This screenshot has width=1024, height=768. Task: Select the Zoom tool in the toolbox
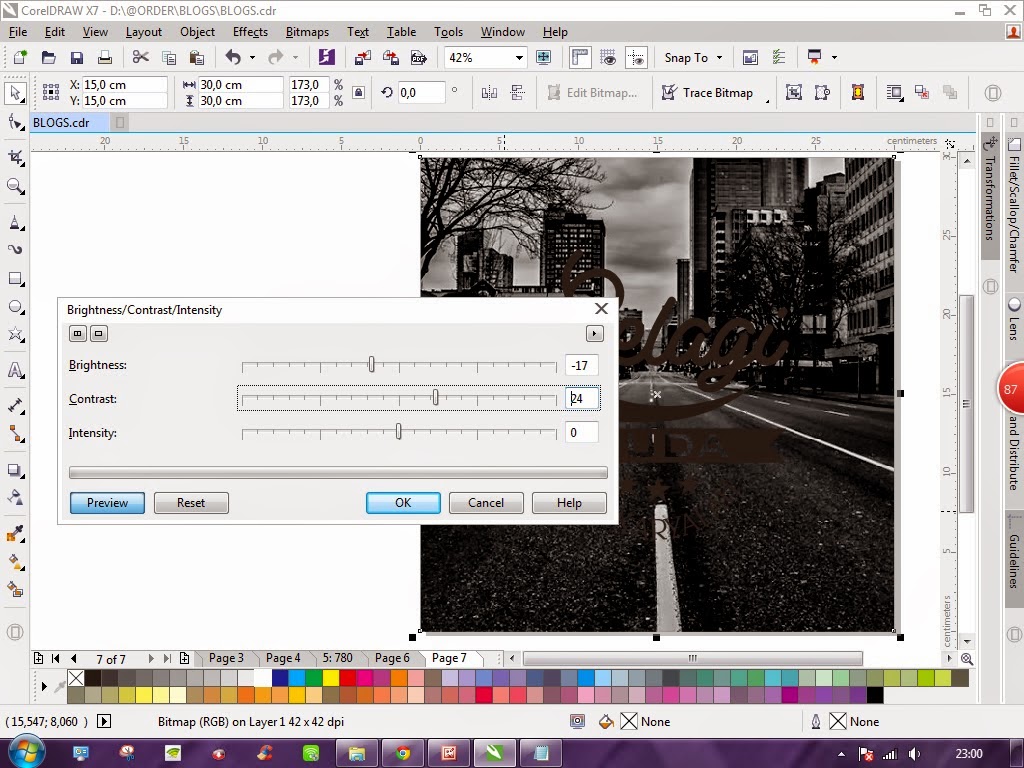click(x=14, y=186)
